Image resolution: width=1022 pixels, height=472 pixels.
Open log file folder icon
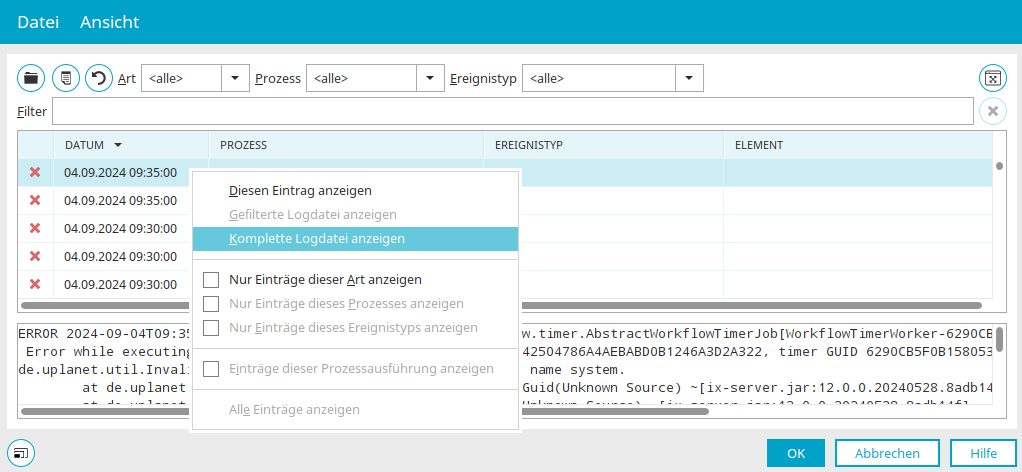click(31, 78)
